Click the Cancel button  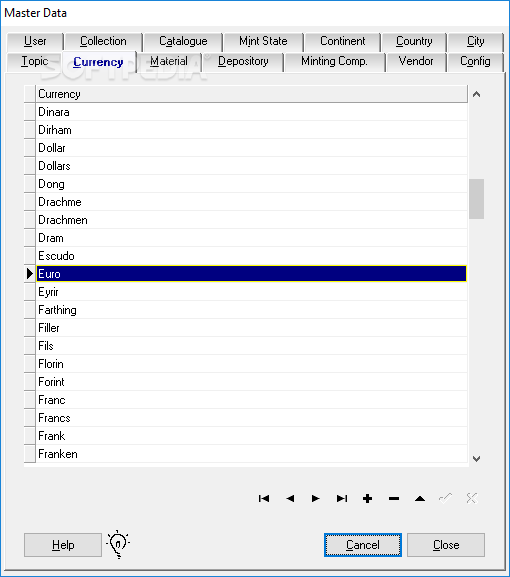(363, 545)
